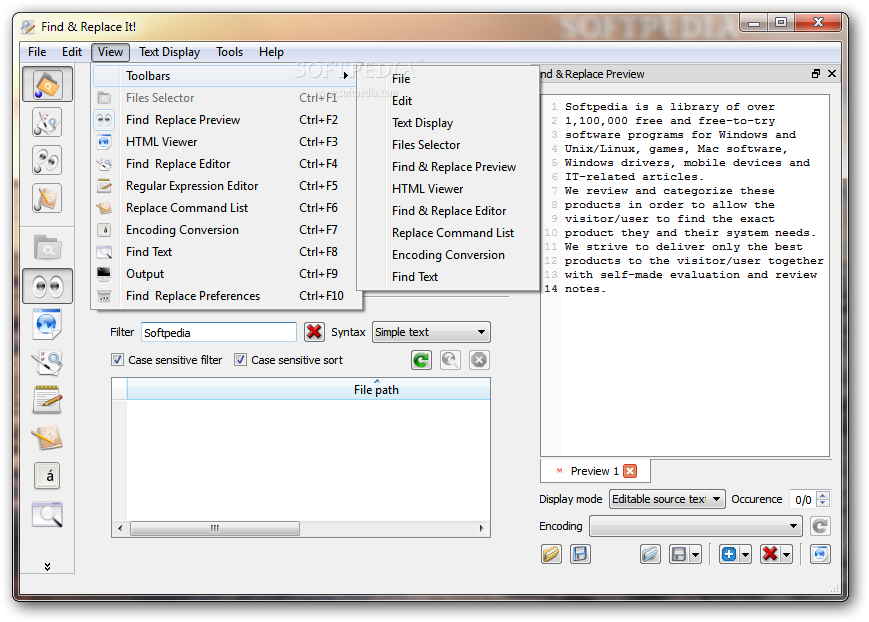Open Find Replace Editor tools icon in sidebar
The width and height of the screenshot is (869, 622).
pos(47,362)
